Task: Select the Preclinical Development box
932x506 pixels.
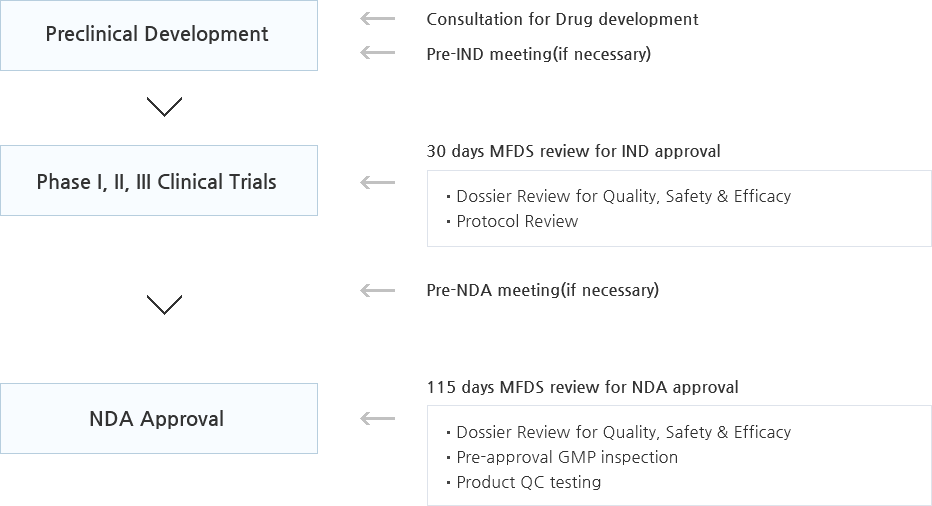Action: tap(159, 35)
